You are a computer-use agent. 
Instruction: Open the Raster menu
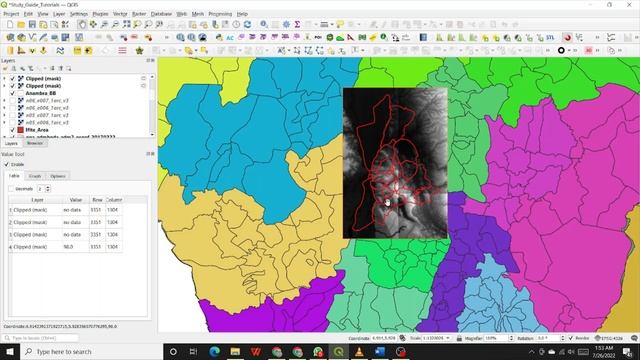pos(139,14)
